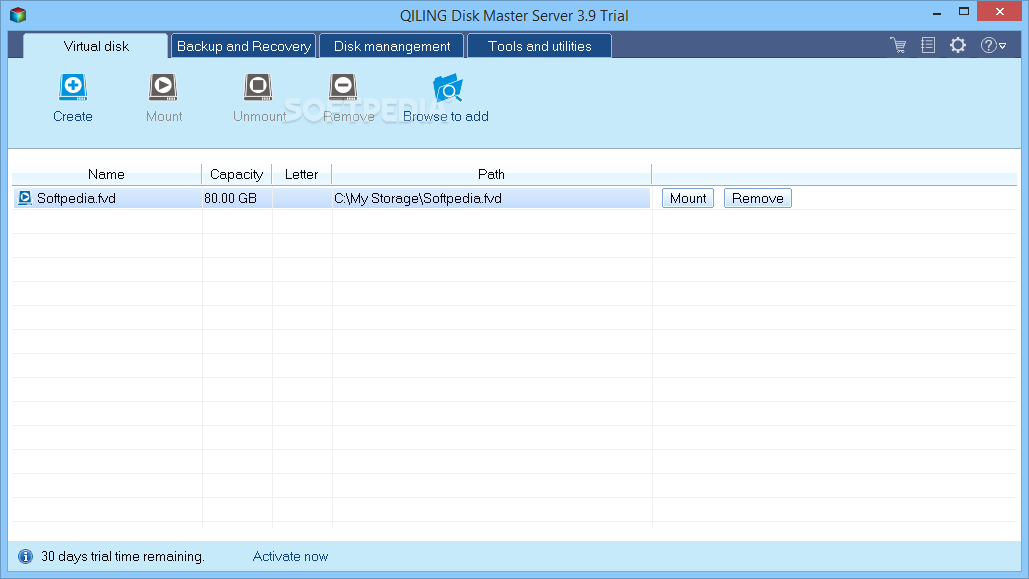Open the Tools and utilities tab
1029x579 pixels.
pos(539,46)
